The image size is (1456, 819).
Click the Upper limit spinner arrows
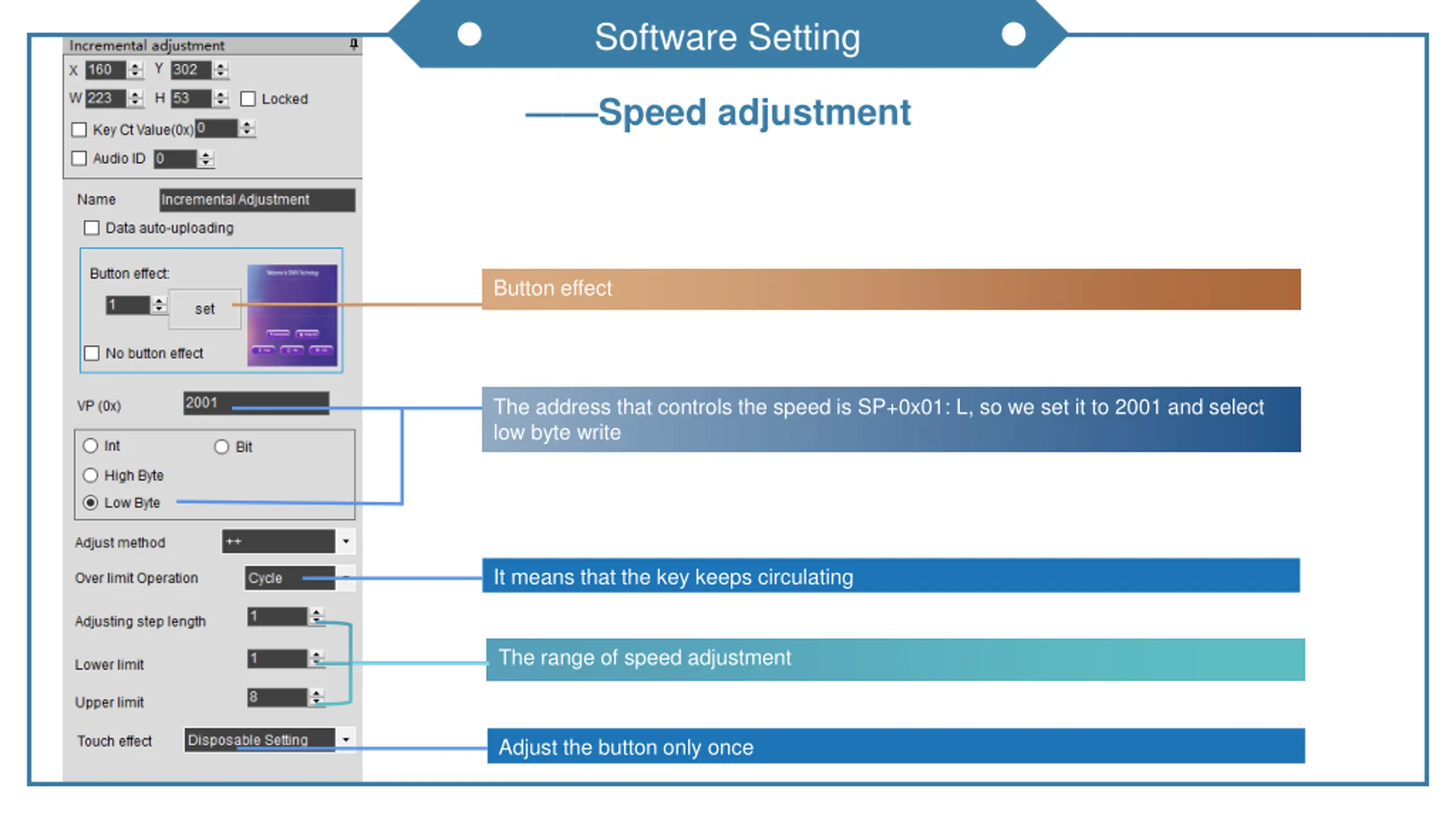[x=316, y=697]
